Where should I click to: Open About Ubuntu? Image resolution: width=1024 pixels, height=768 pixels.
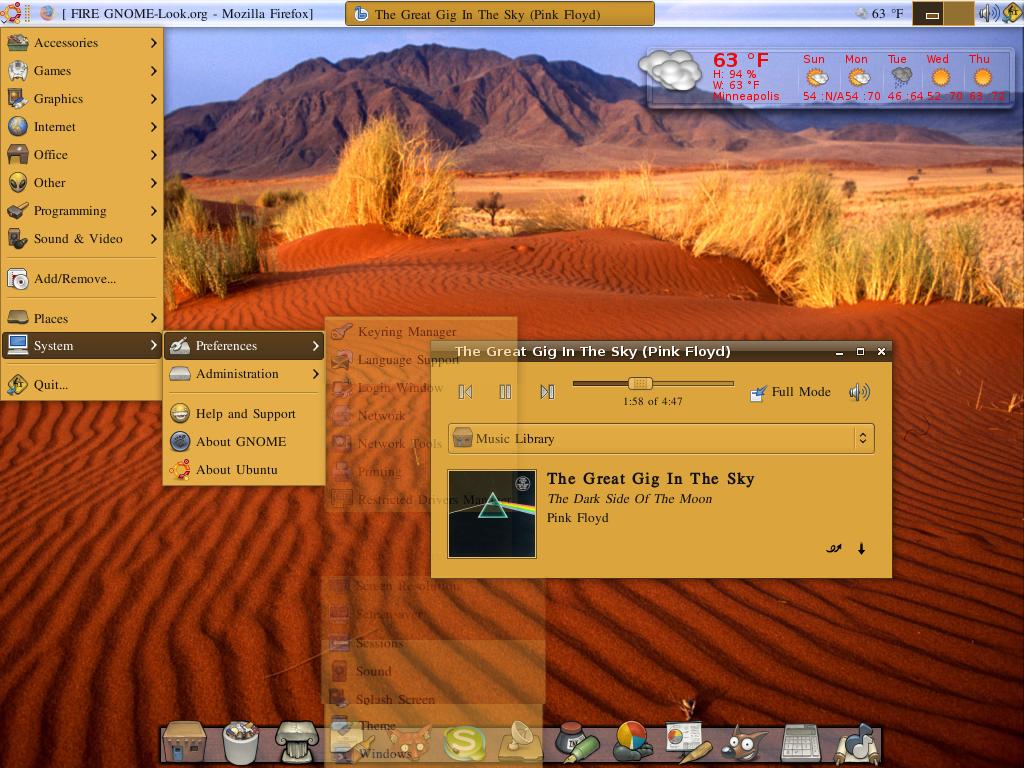coord(244,470)
